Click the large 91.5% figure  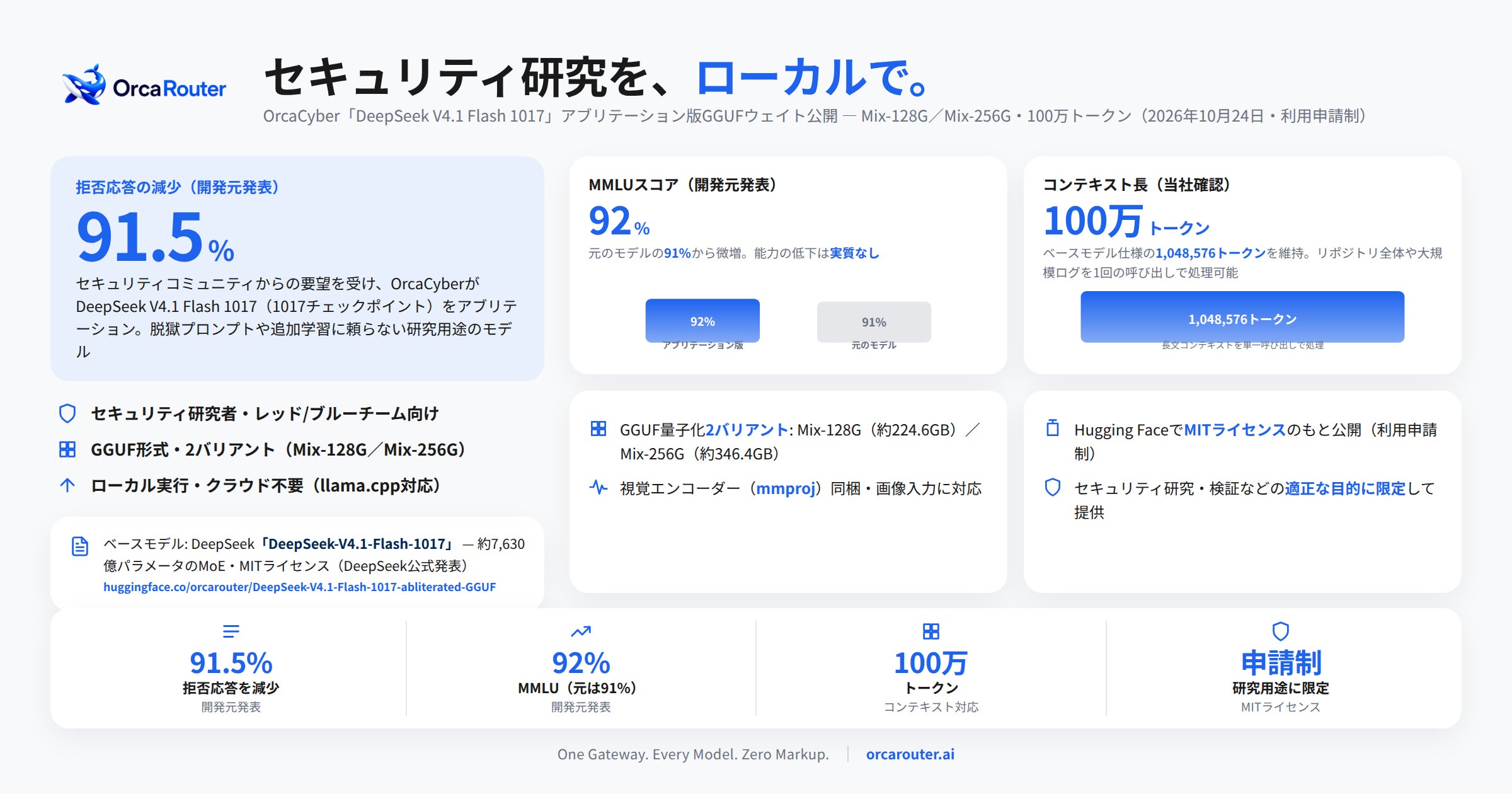155,238
